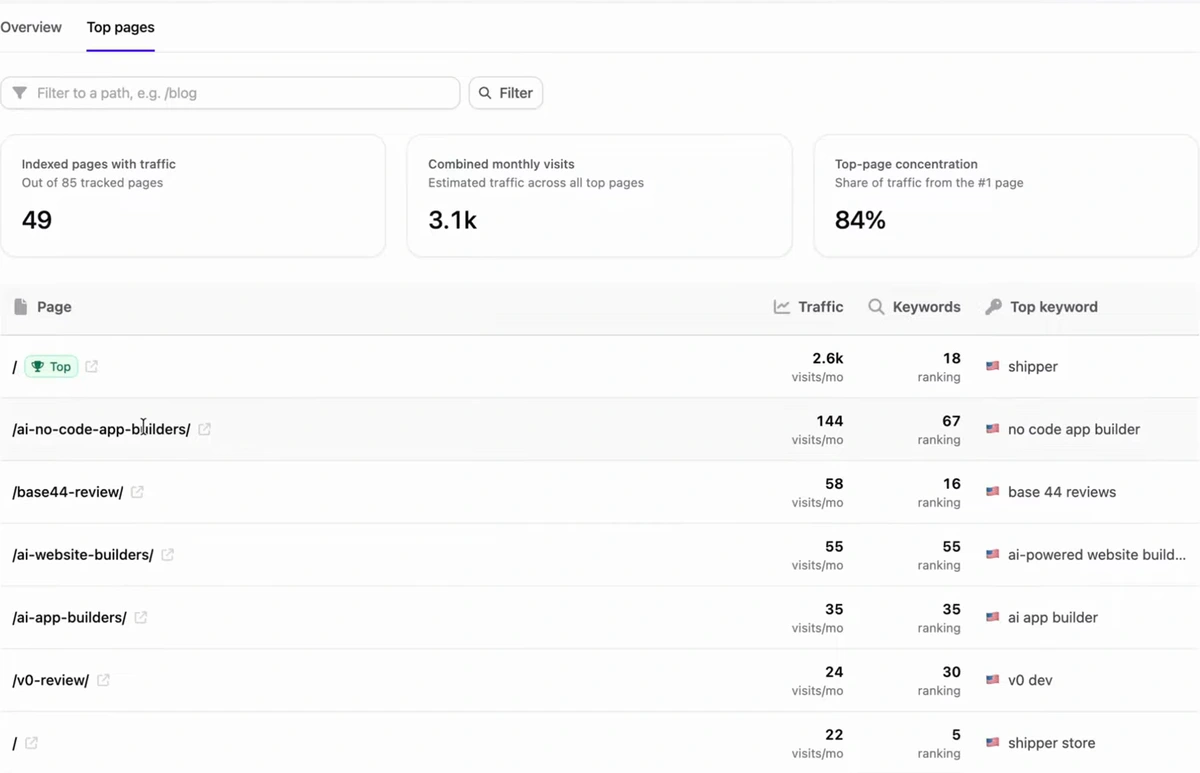1200x773 pixels.
Task: Click the 2.6k traffic value
Action: tap(827, 358)
